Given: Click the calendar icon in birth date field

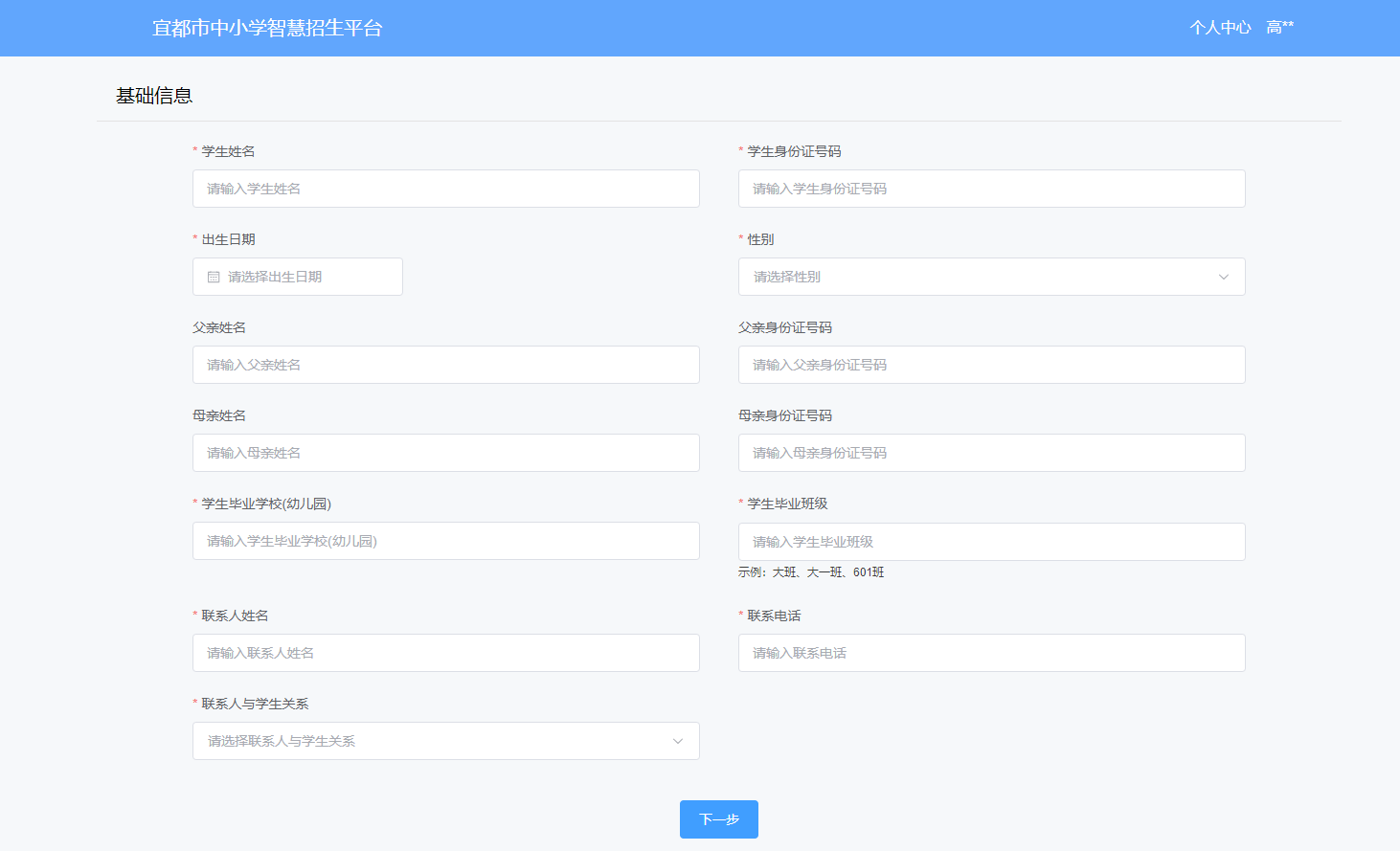Looking at the screenshot, I should tap(214, 277).
